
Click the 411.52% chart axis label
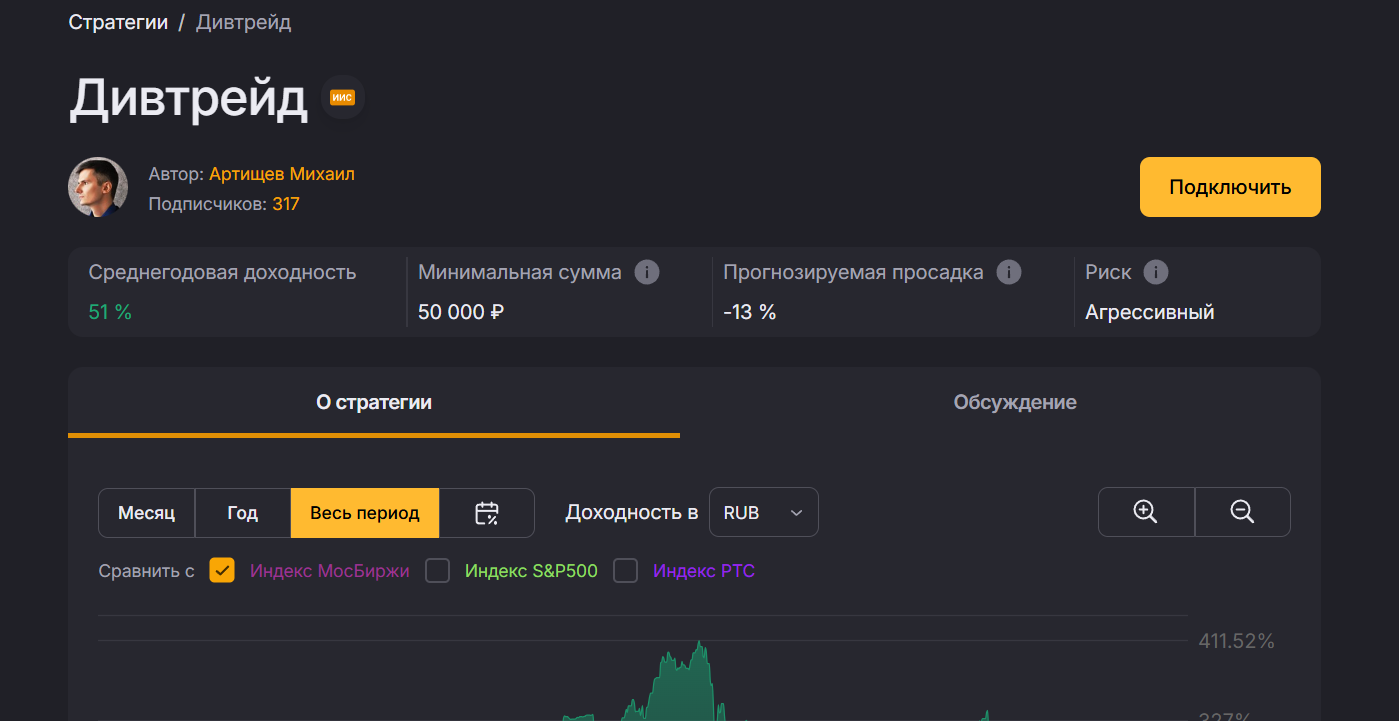click(1237, 641)
